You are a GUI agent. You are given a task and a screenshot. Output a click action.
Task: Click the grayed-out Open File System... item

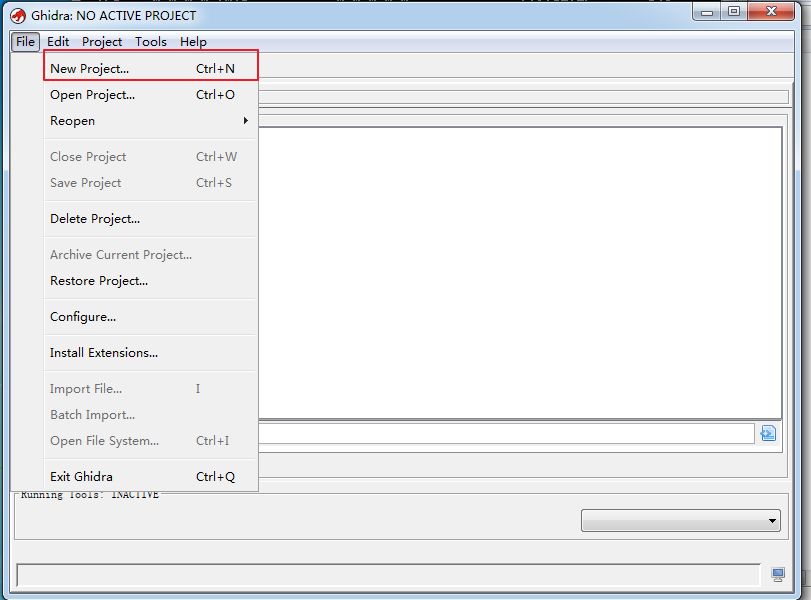[151, 441]
